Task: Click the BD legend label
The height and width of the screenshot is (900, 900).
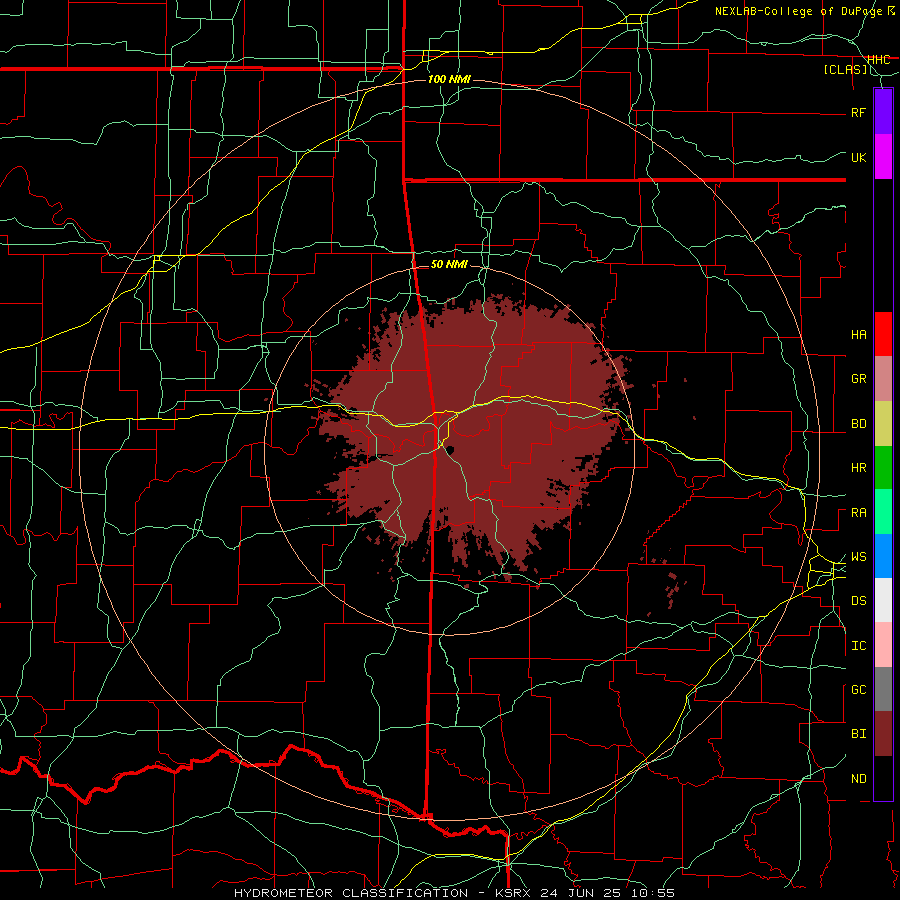Action: point(858,424)
